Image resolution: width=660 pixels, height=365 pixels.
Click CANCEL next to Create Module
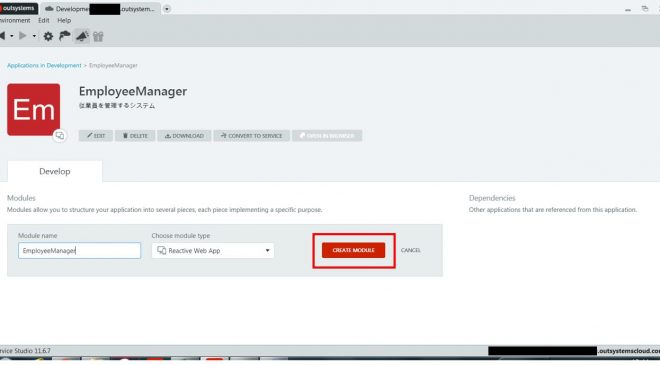(411, 250)
